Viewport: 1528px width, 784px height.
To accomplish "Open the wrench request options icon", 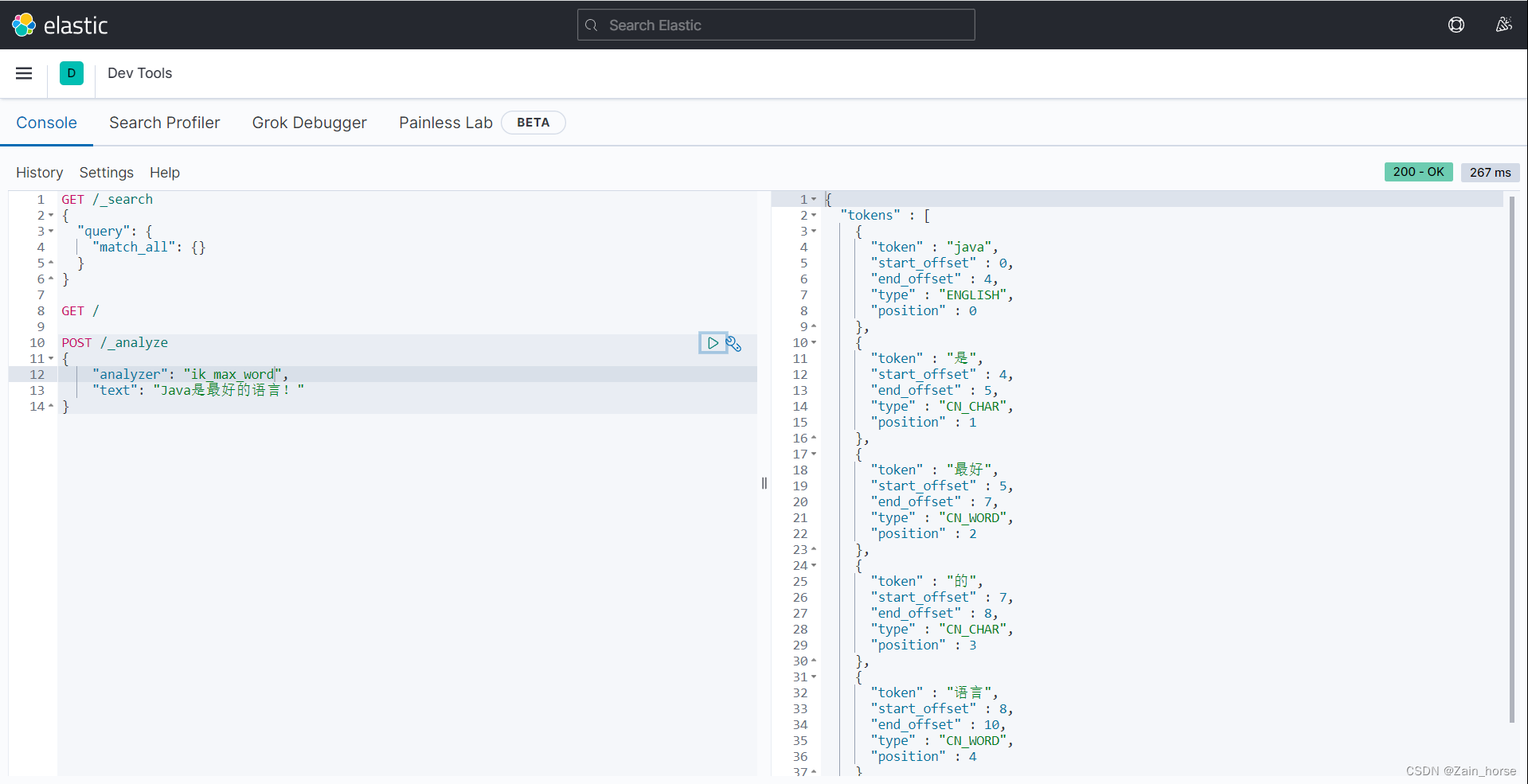I will tap(734, 344).
